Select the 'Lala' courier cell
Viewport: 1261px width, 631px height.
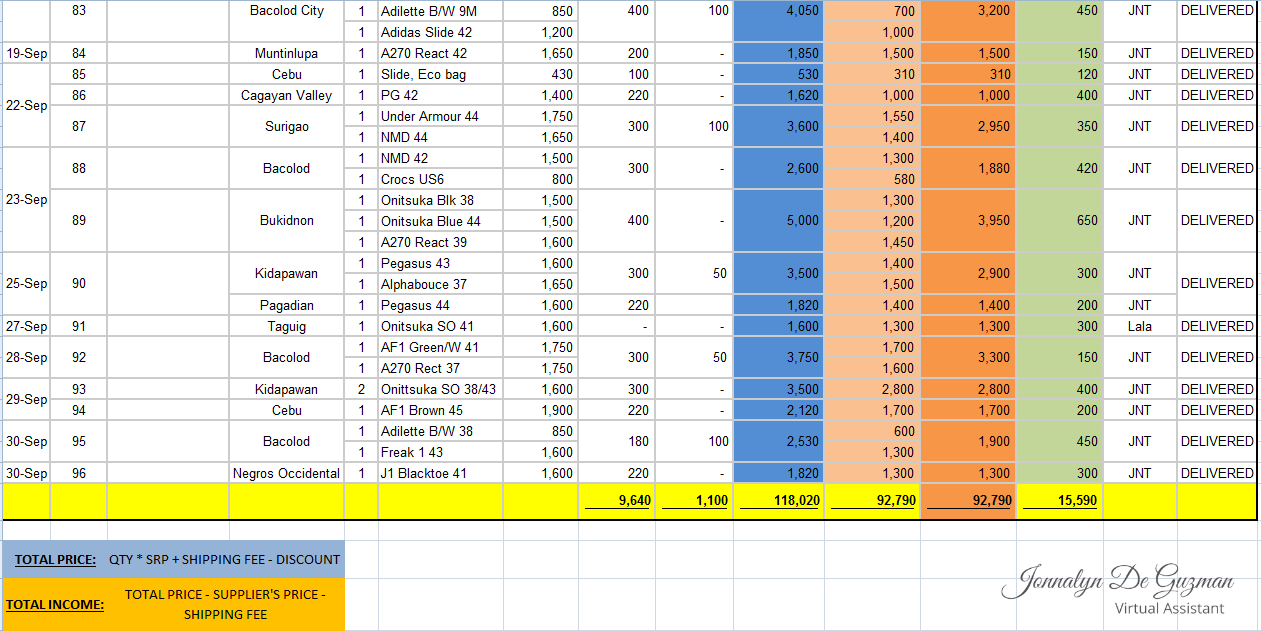(1139, 326)
